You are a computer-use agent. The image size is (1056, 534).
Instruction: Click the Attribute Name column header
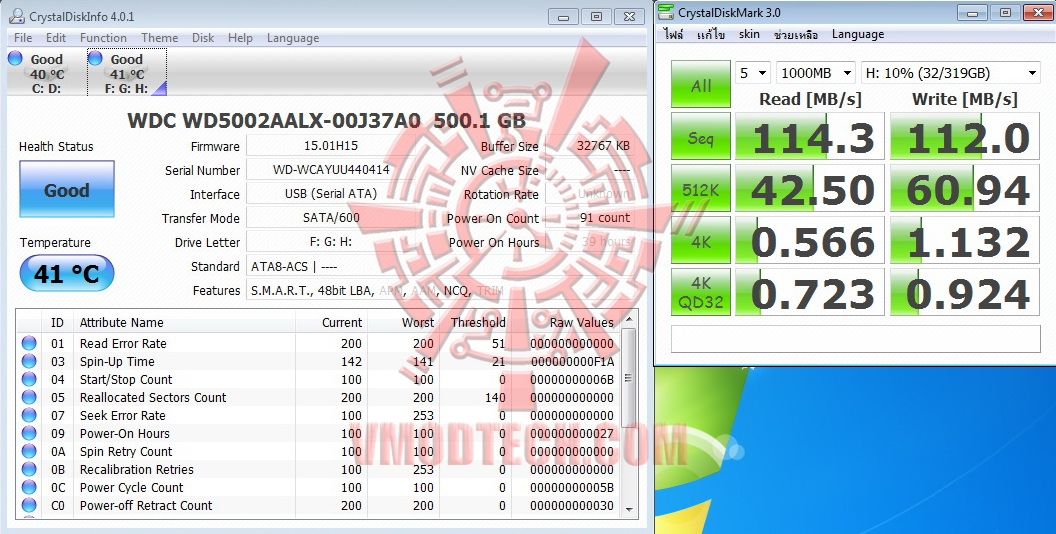tap(122, 323)
